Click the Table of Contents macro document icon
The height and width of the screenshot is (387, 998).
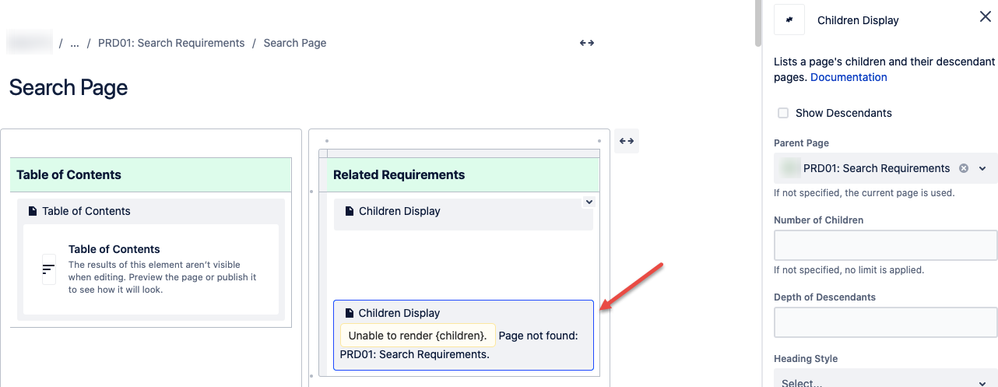click(32, 211)
